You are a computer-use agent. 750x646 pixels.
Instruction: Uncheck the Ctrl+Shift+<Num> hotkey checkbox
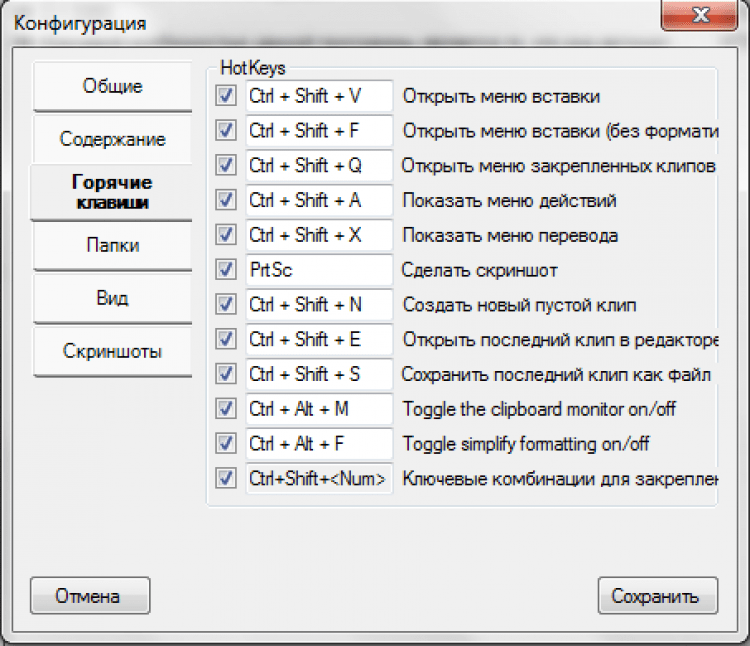[x=226, y=478]
